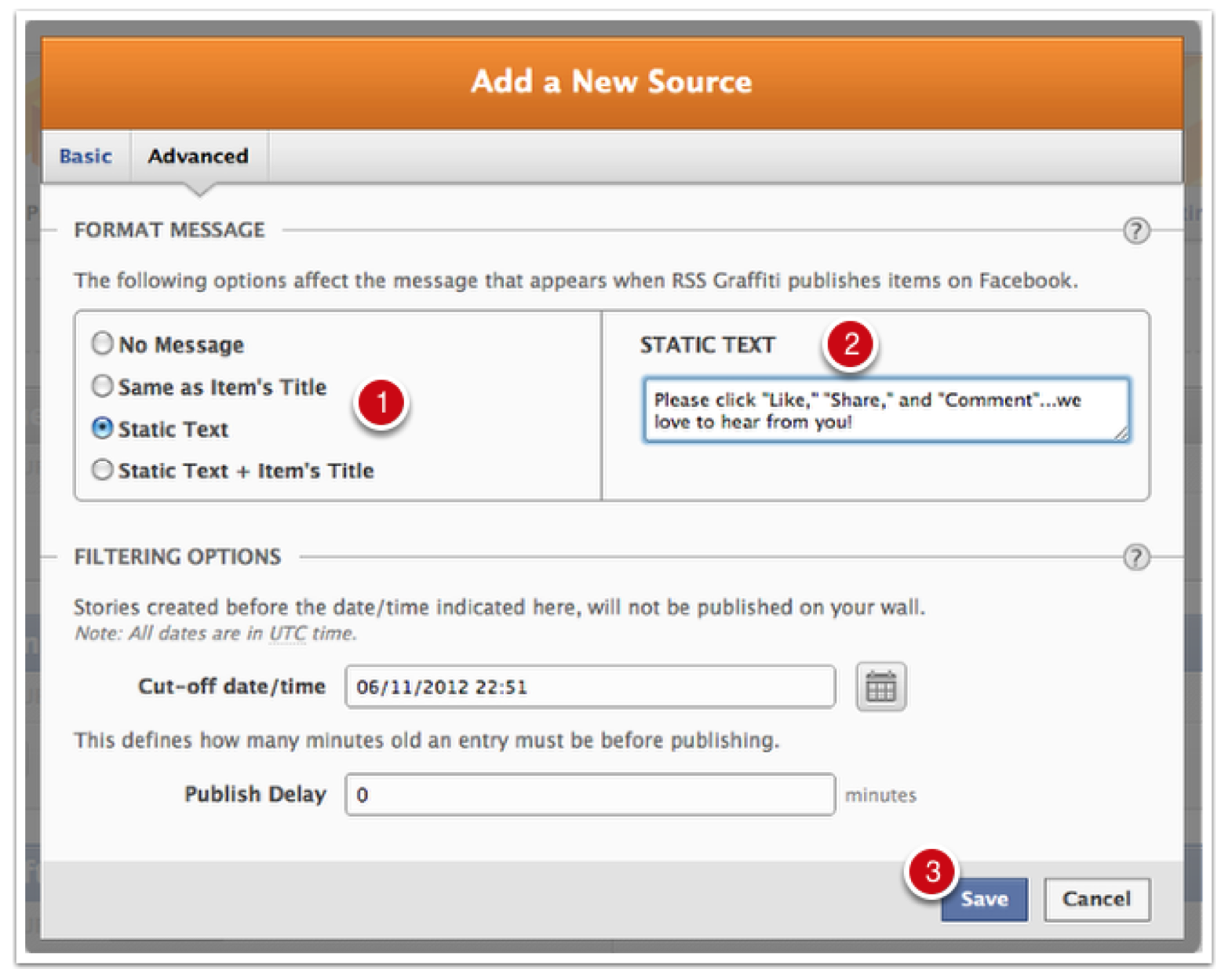Save the new source settings
Image resolution: width=1232 pixels, height=979 pixels.
pos(984,899)
